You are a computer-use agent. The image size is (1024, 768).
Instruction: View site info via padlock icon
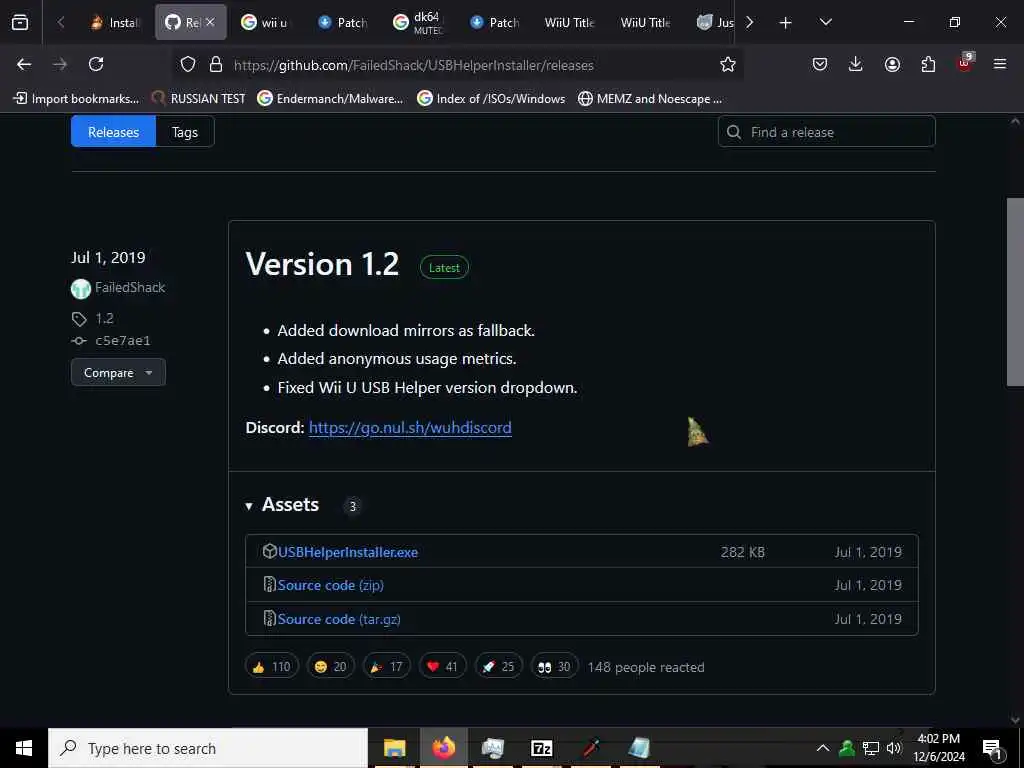216,64
